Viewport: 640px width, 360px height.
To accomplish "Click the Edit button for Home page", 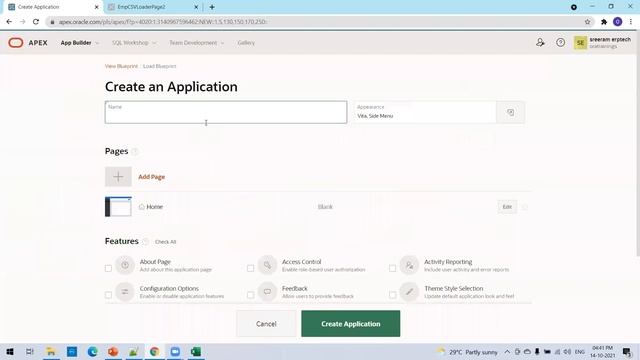I will [507, 207].
